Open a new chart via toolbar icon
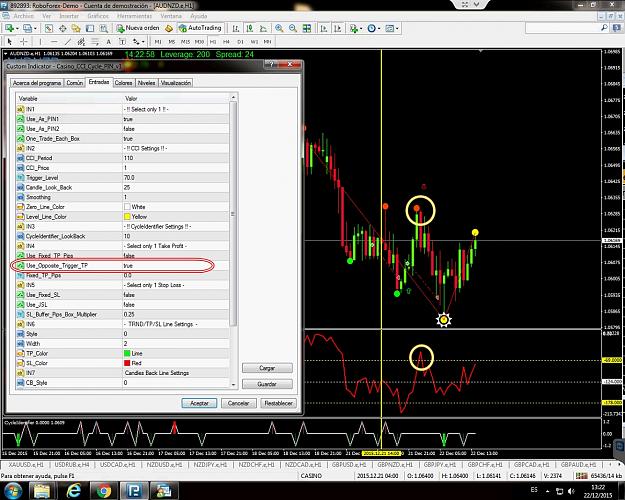Screen dimensions: 625x500 click(x=10, y=28)
